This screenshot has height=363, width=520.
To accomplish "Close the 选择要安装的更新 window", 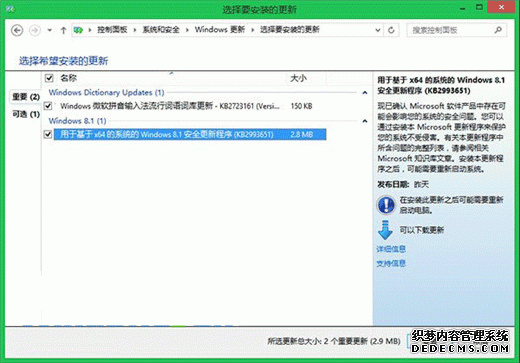I will coord(501,7).
